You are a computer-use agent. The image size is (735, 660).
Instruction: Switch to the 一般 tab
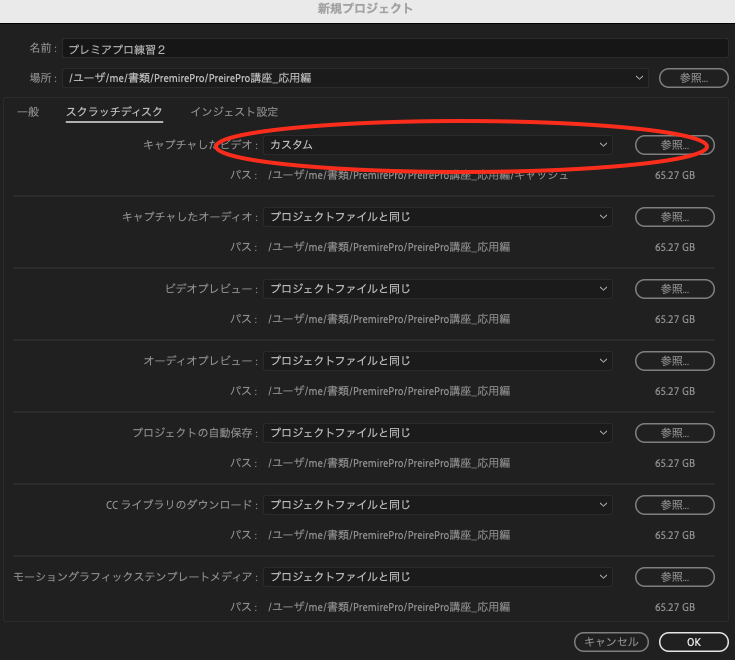pos(28,112)
